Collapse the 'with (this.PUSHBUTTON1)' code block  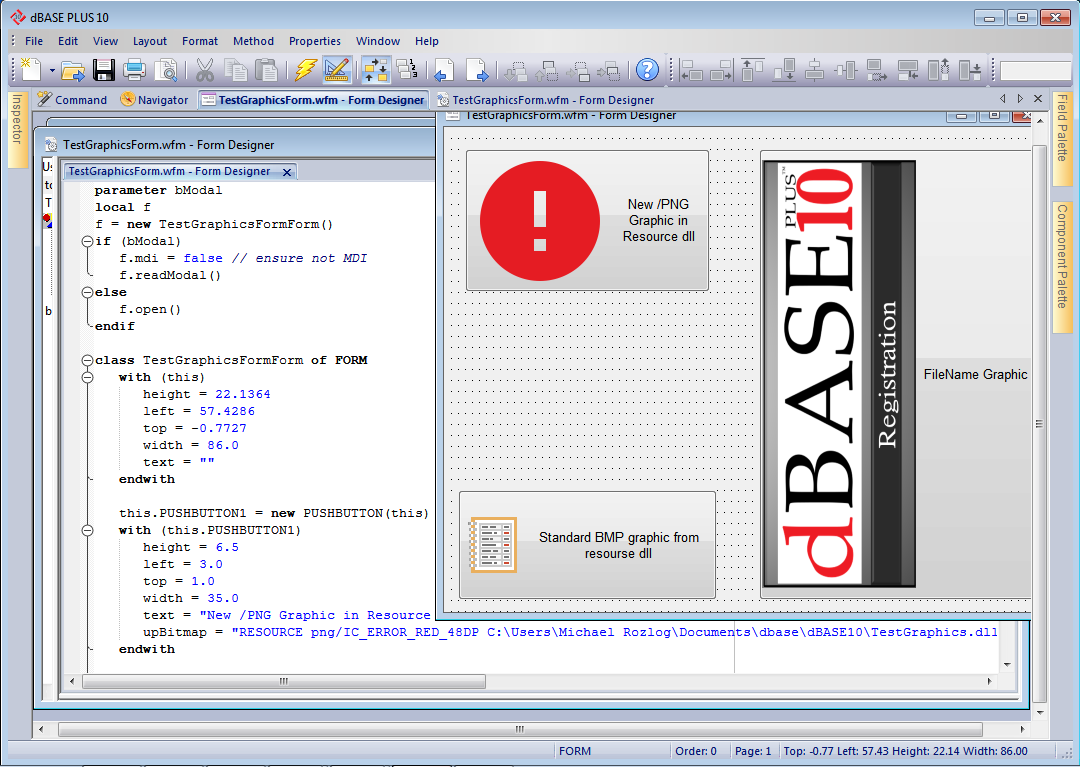[x=87, y=531]
